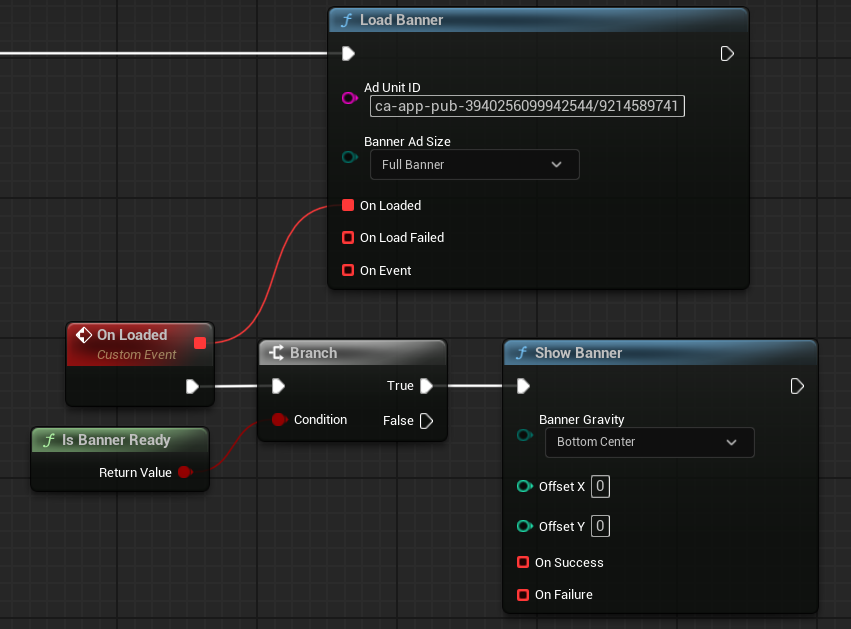Click the Ad Unit ID string pin
Viewport: 851px width, 629px height.
(348, 98)
